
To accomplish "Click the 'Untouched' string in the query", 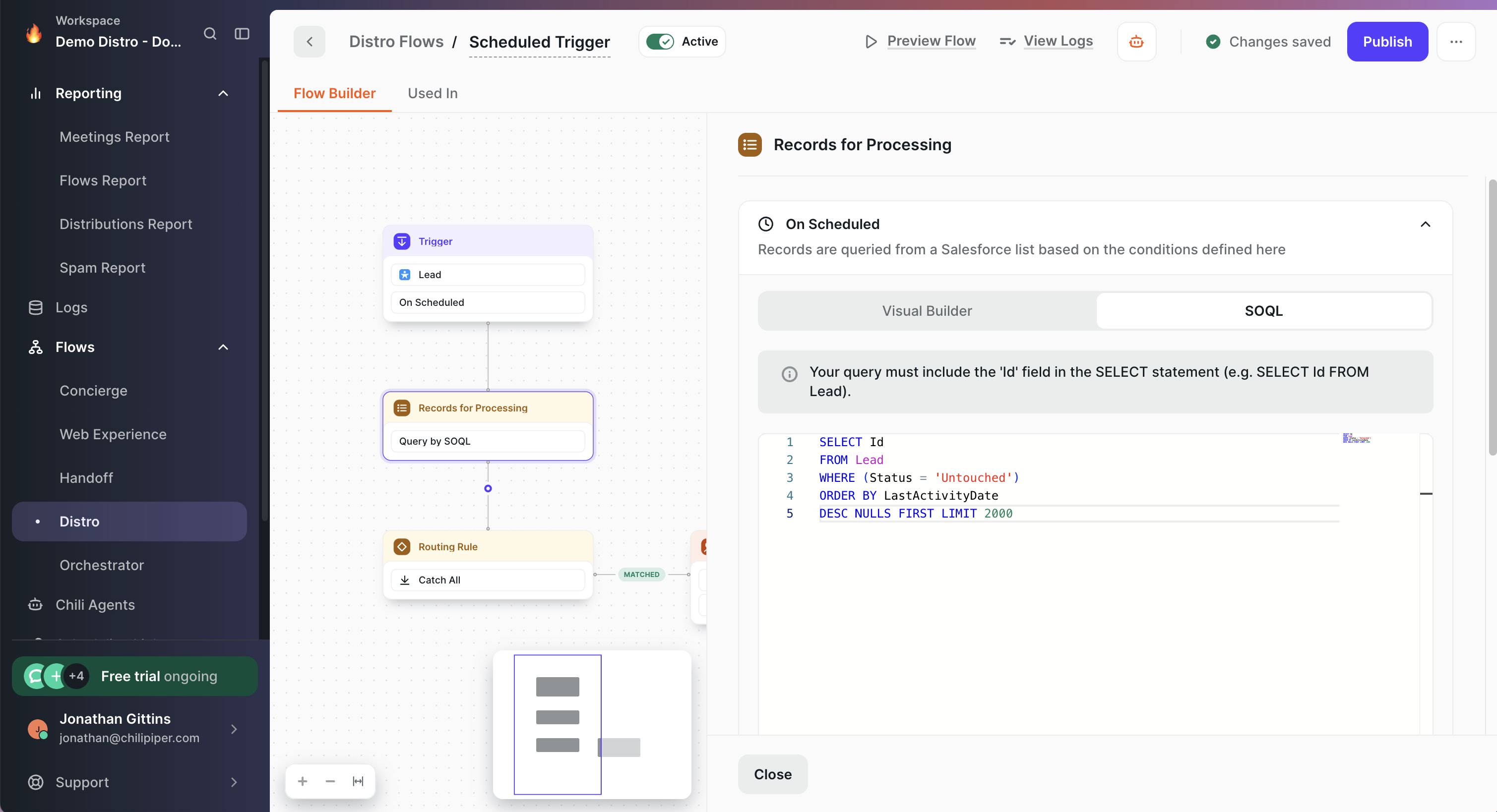I will click(973, 477).
